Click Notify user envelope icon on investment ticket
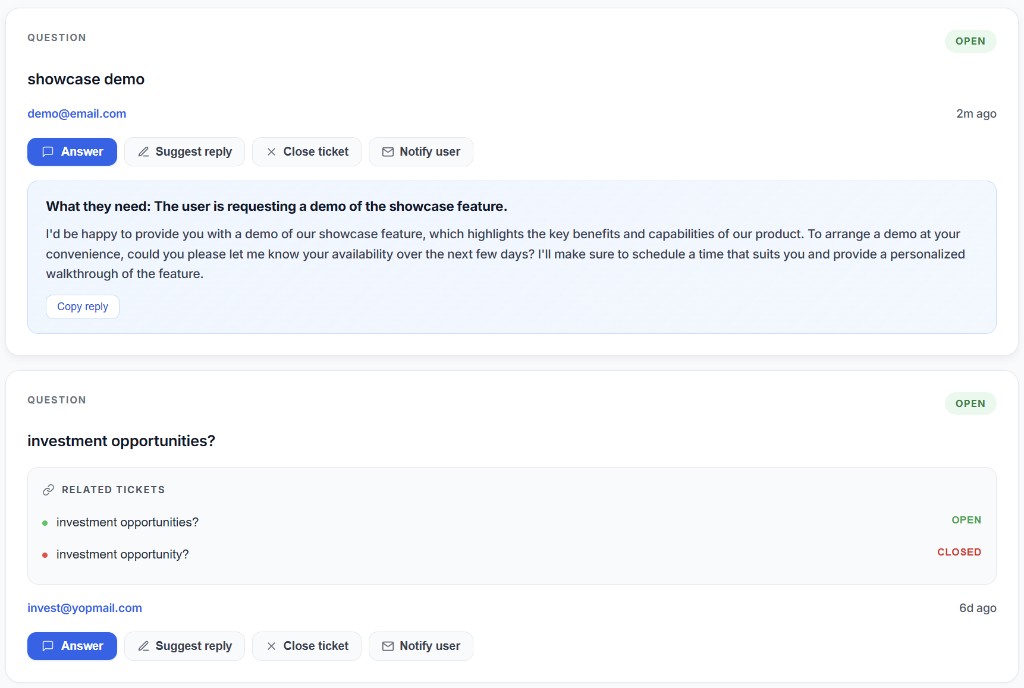The image size is (1024, 688). 388,646
